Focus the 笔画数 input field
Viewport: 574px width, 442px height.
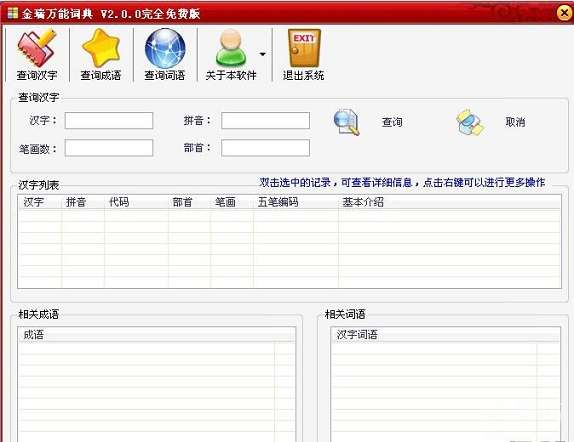click(x=109, y=148)
